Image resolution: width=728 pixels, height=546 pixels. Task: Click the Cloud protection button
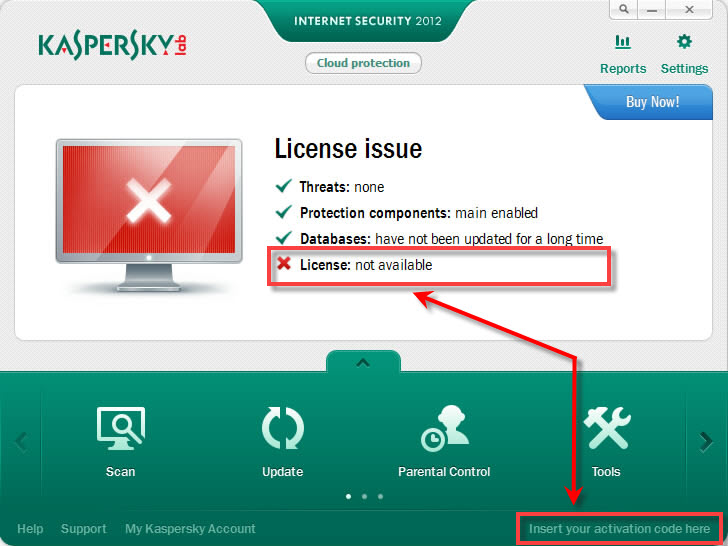(363, 63)
